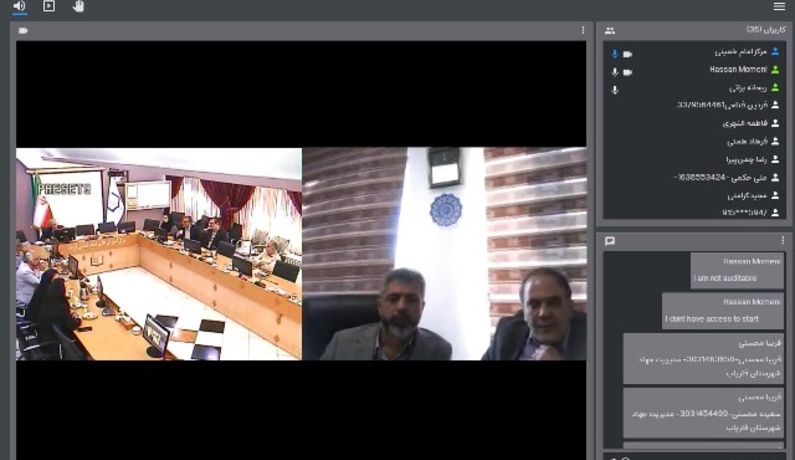Click the avatar next to the 1638553424 user

point(775,178)
